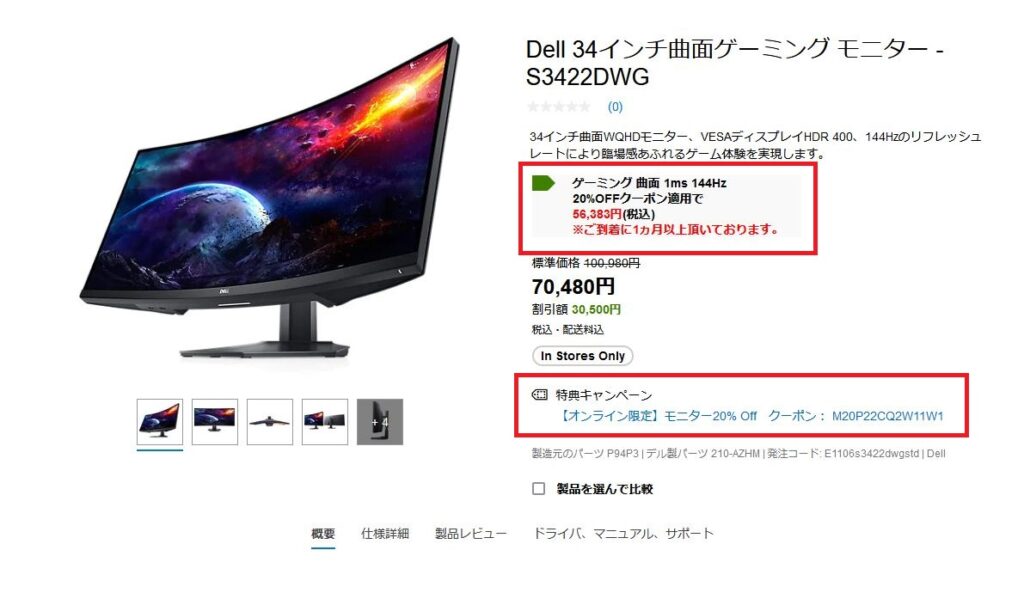Viewport: 1024px width, 593px height.
Task: Expand the +4 more images thumbnail
Action: click(380, 421)
